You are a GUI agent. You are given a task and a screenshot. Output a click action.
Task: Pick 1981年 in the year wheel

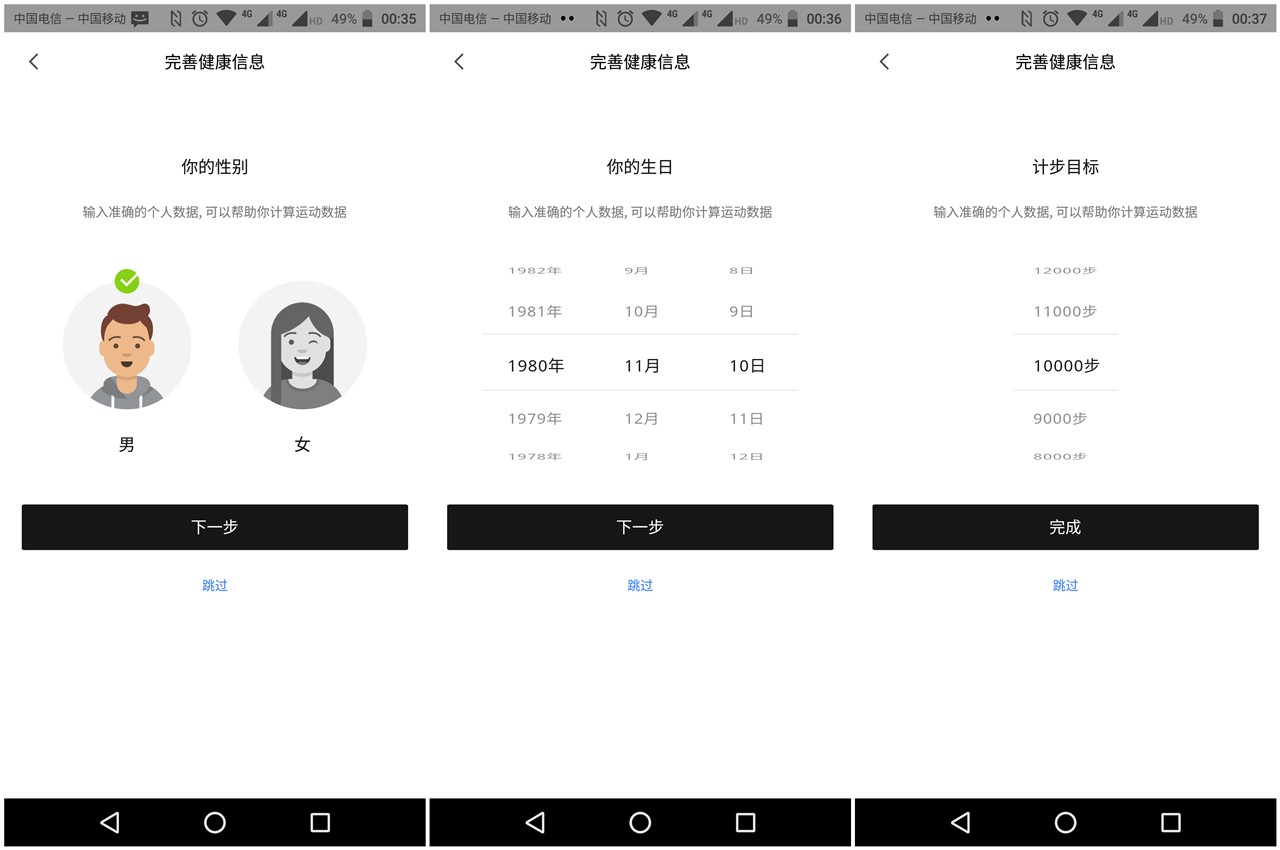tap(536, 311)
